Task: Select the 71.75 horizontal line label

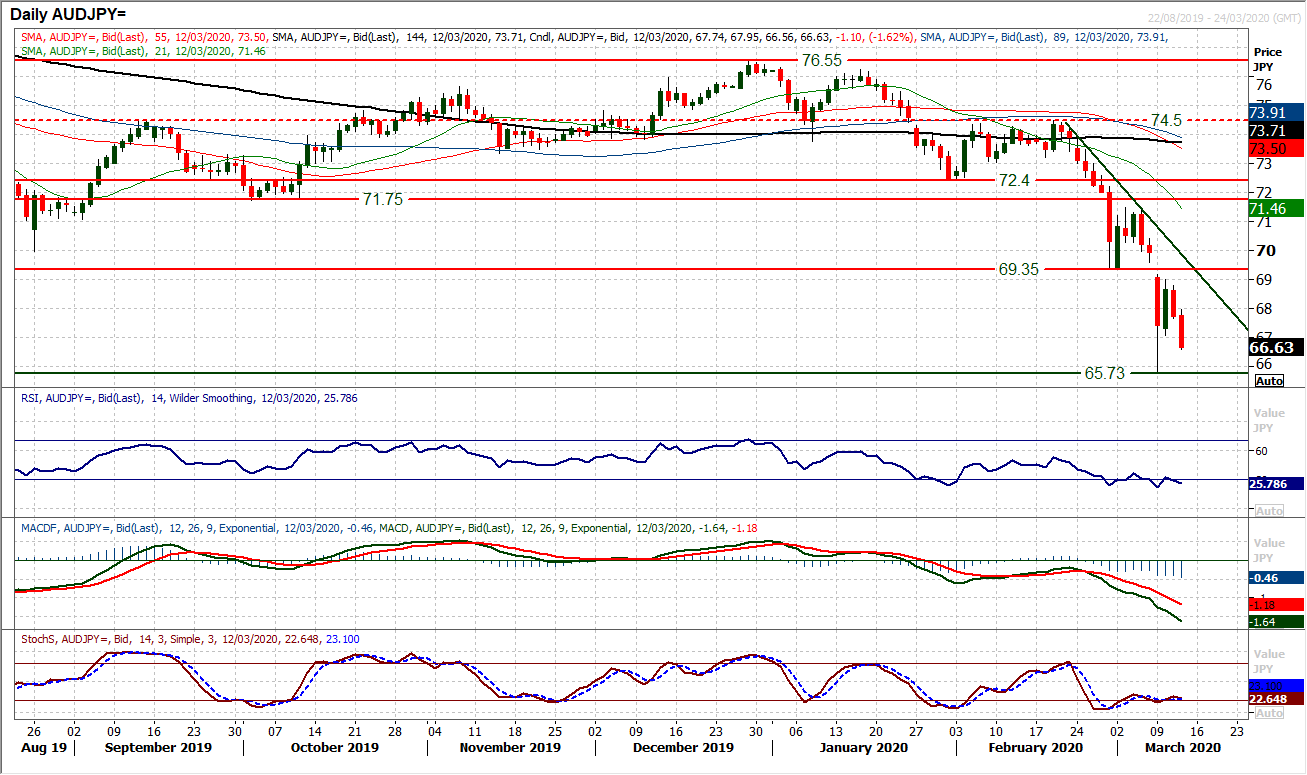Action: (383, 200)
